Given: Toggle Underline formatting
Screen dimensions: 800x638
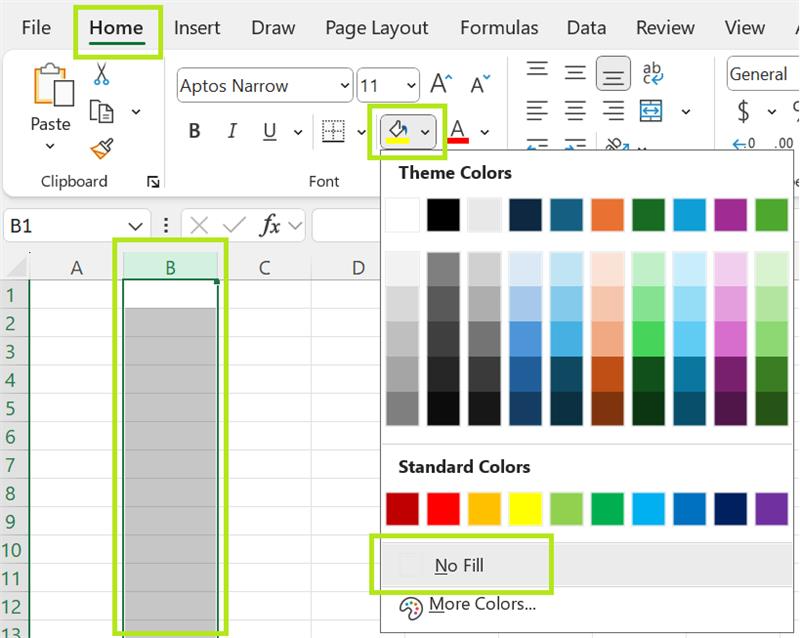Looking at the screenshot, I should (270, 131).
